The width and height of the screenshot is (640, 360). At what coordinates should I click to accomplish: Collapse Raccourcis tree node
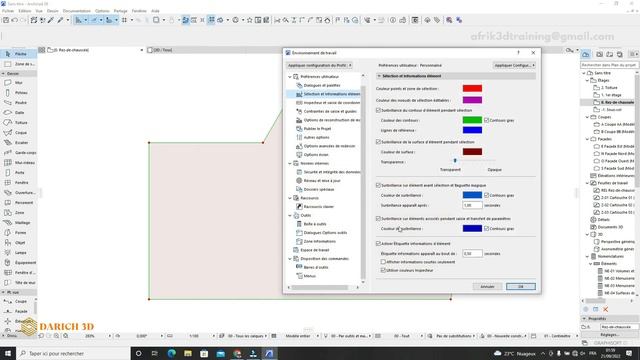point(290,198)
